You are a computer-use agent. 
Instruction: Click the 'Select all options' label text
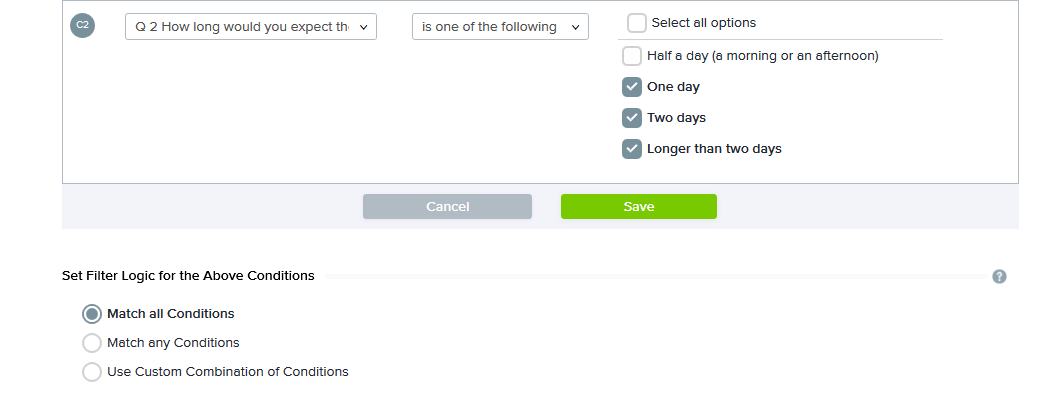(x=703, y=23)
